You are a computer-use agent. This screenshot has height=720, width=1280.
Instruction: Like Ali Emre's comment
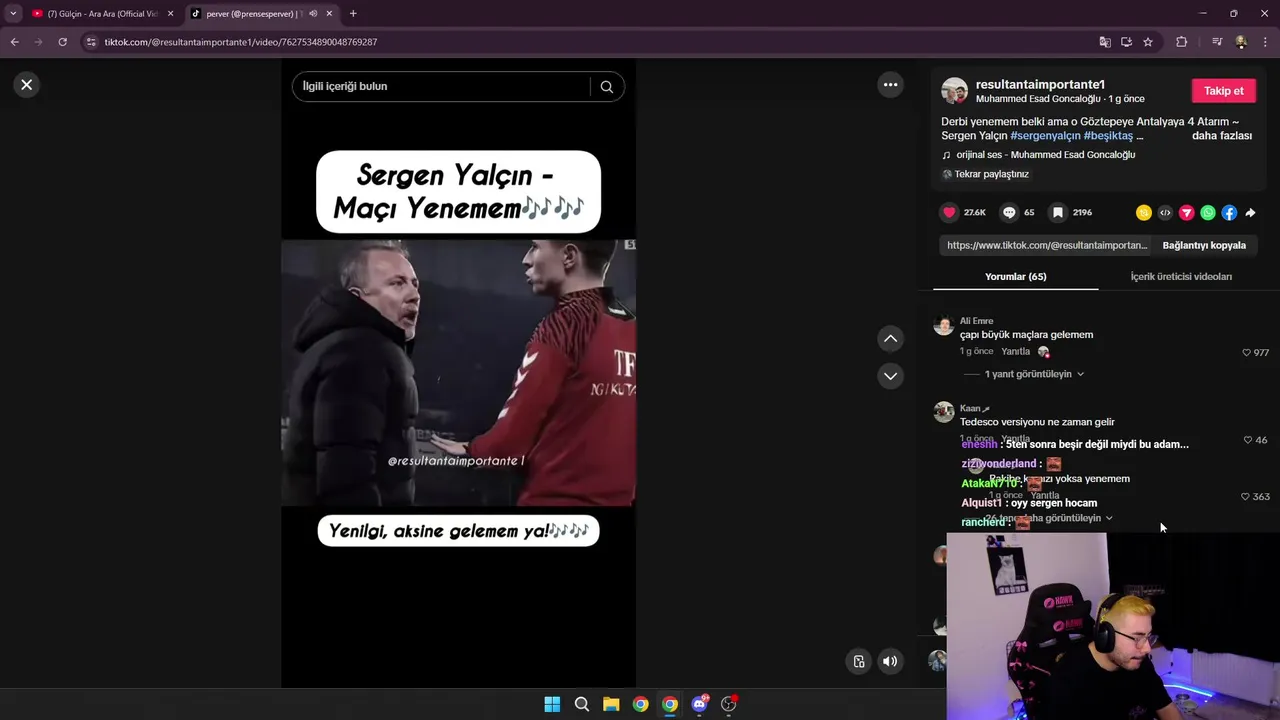pos(1247,353)
